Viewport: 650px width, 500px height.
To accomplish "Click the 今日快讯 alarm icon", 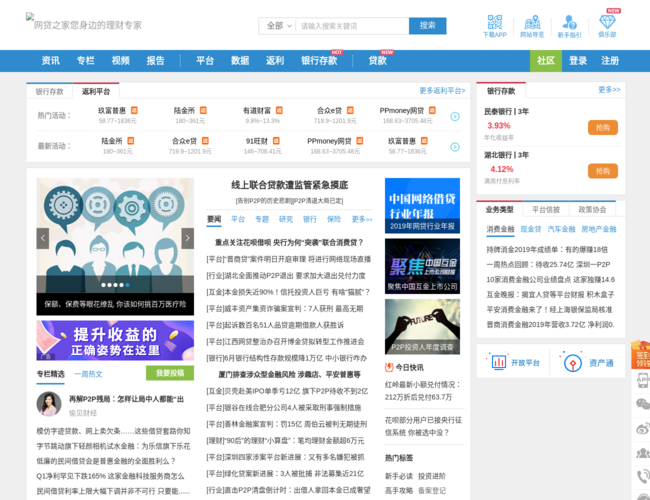I will point(389,367).
